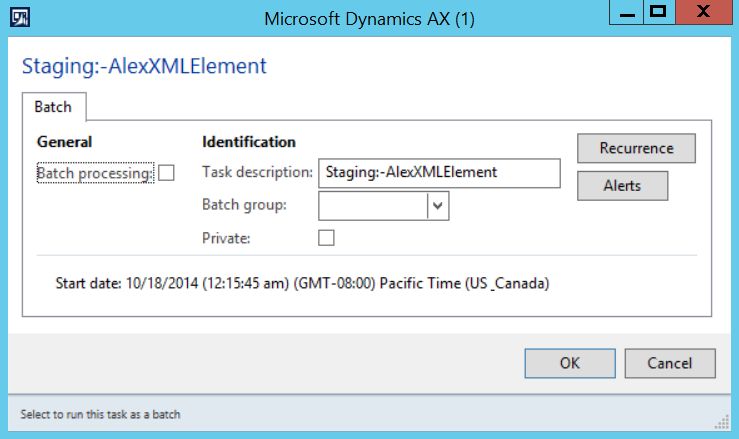
Task: Confirm the dialog with OK
Action: click(x=569, y=363)
